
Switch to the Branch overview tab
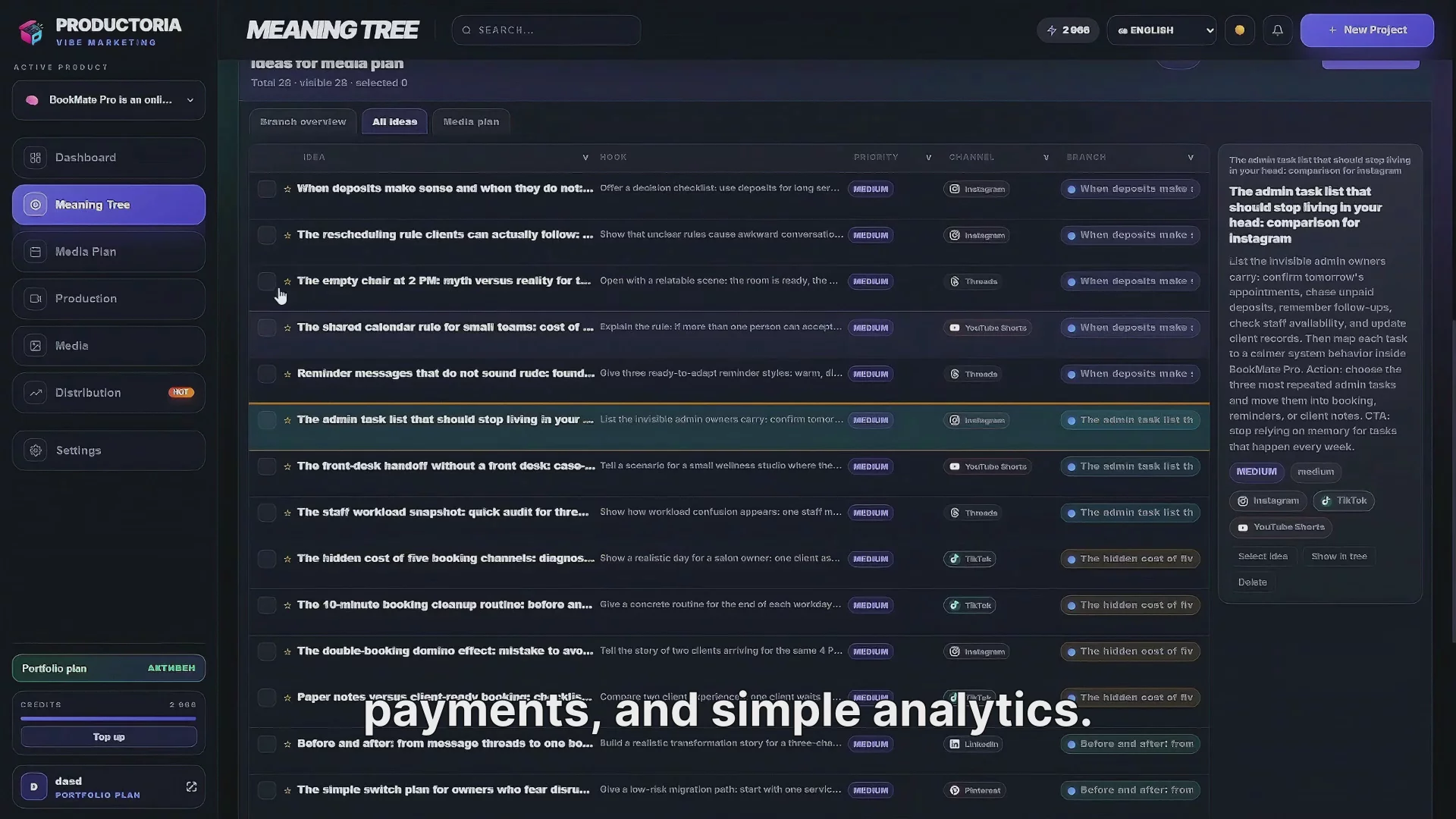[303, 122]
